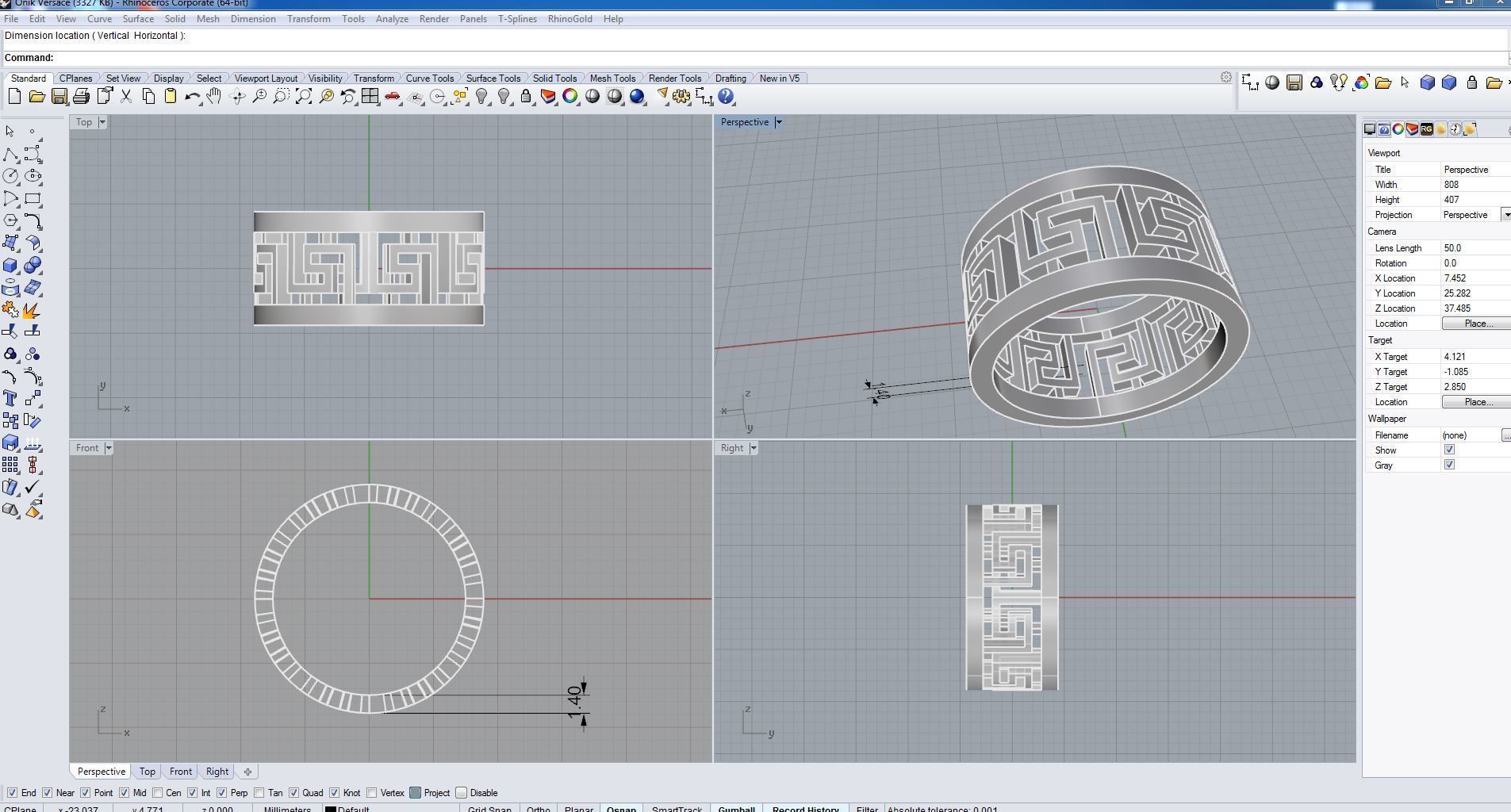Viewport: 1511px width, 812px height.
Task: Switch to the Curve Tools toolbar tab
Action: tap(430, 79)
